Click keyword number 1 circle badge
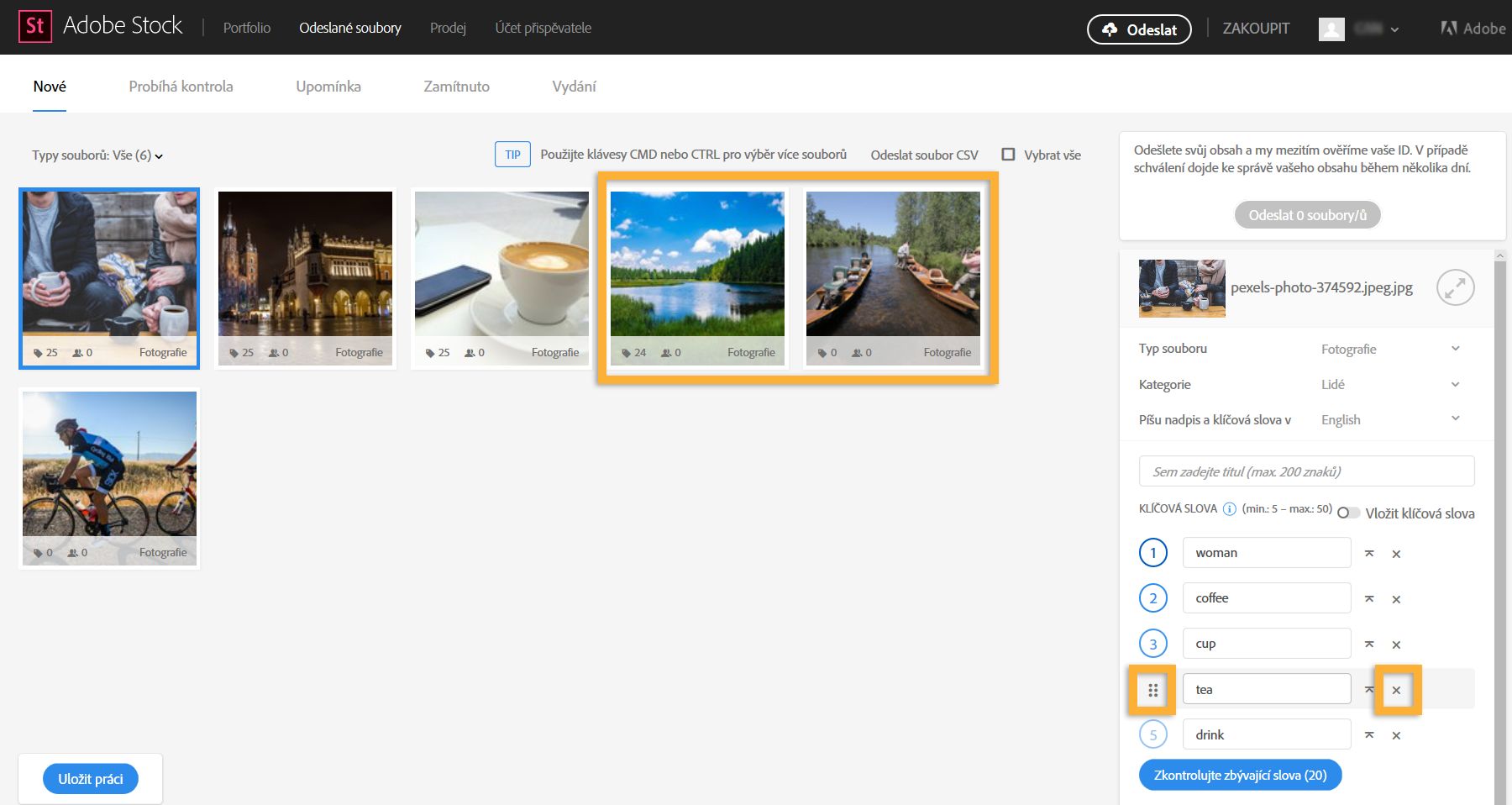Screen dimensions: 1512x805 click(x=1153, y=552)
